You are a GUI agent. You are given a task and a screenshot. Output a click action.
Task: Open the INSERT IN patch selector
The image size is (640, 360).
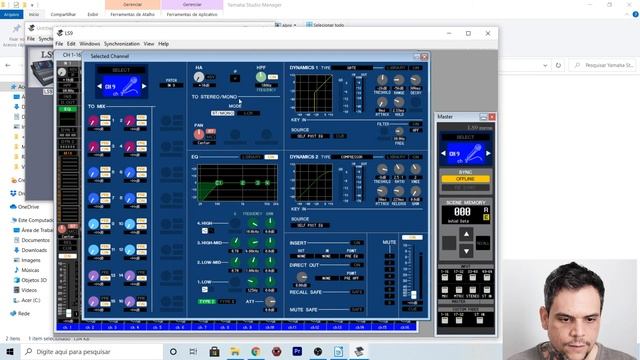[x=327, y=256]
